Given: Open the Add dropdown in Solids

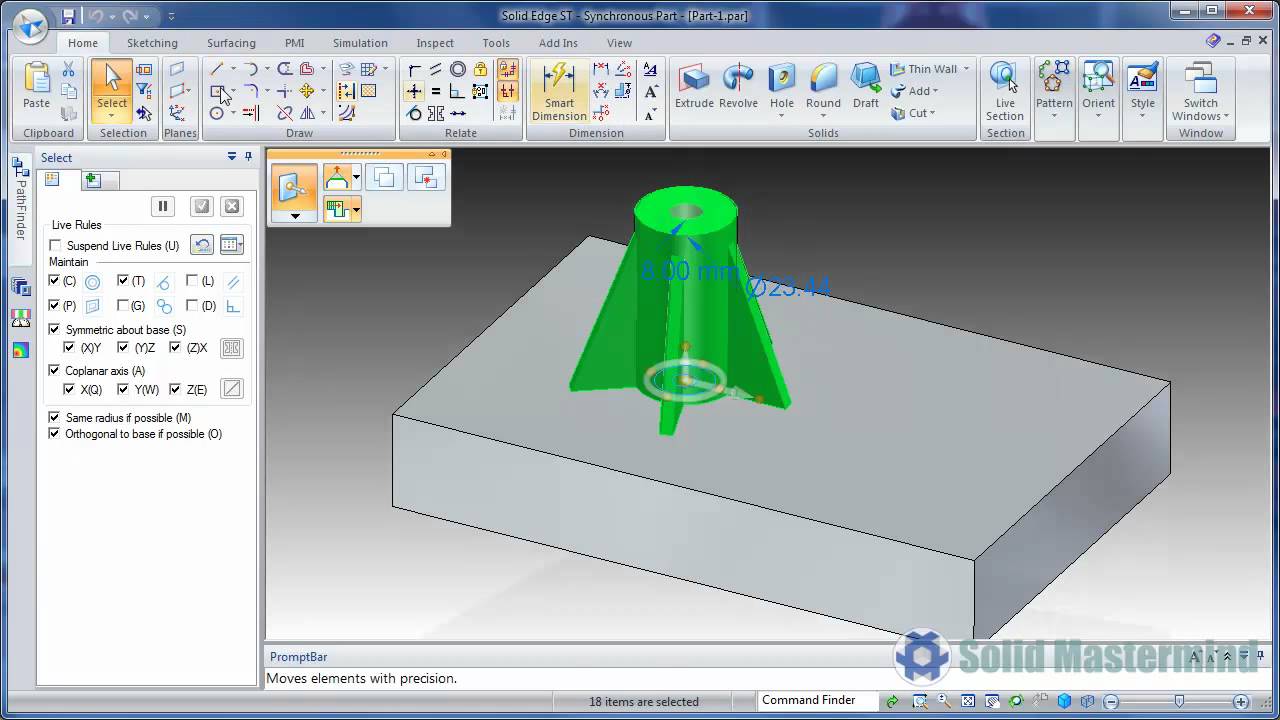Looking at the screenshot, I should point(937,91).
